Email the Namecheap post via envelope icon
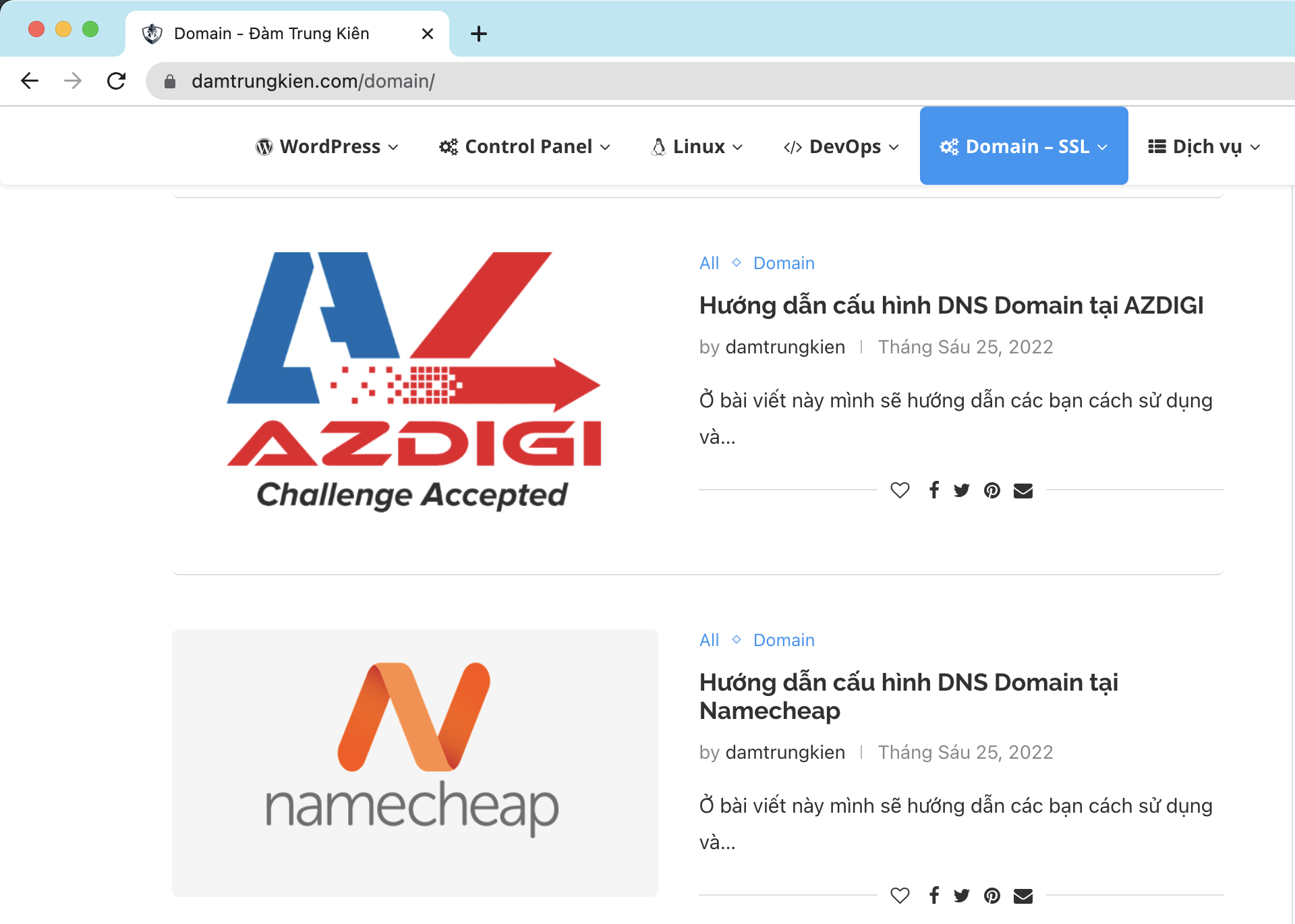Image resolution: width=1295 pixels, height=924 pixels. click(1023, 896)
